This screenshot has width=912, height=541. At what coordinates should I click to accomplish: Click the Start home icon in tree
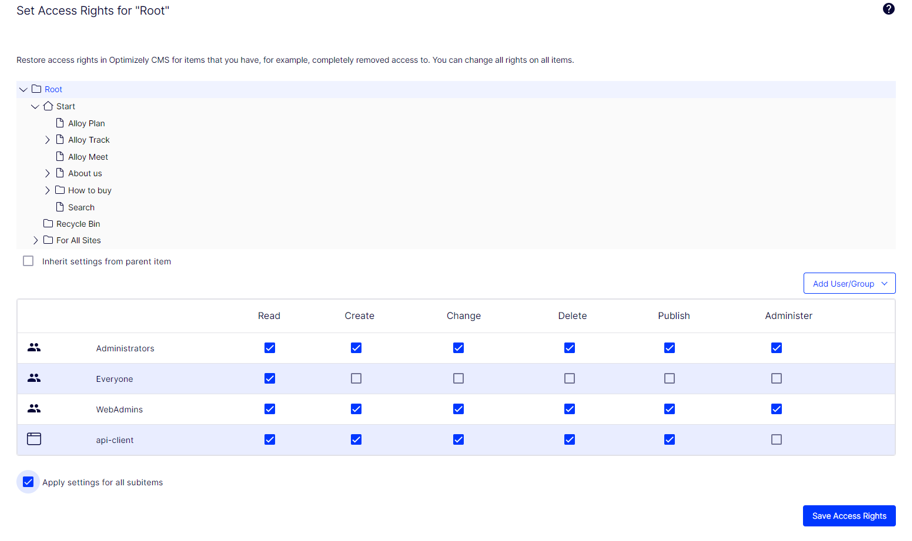pyautogui.click(x=47, y=106)
